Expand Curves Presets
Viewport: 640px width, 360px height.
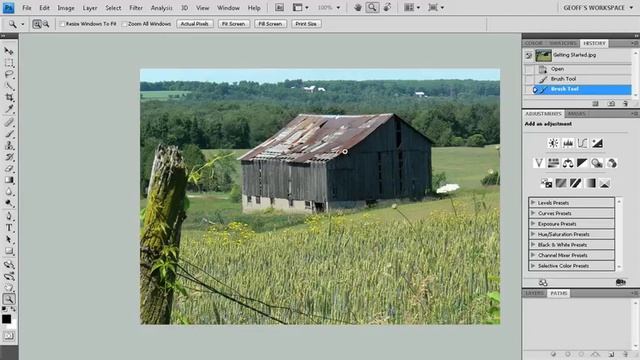[533, 213]
